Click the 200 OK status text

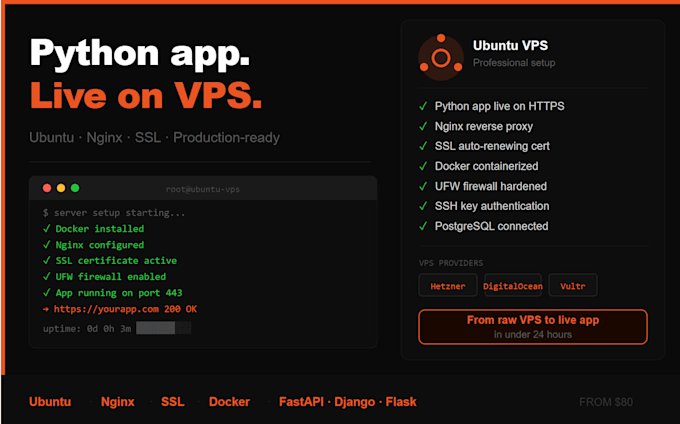point(180,309)
